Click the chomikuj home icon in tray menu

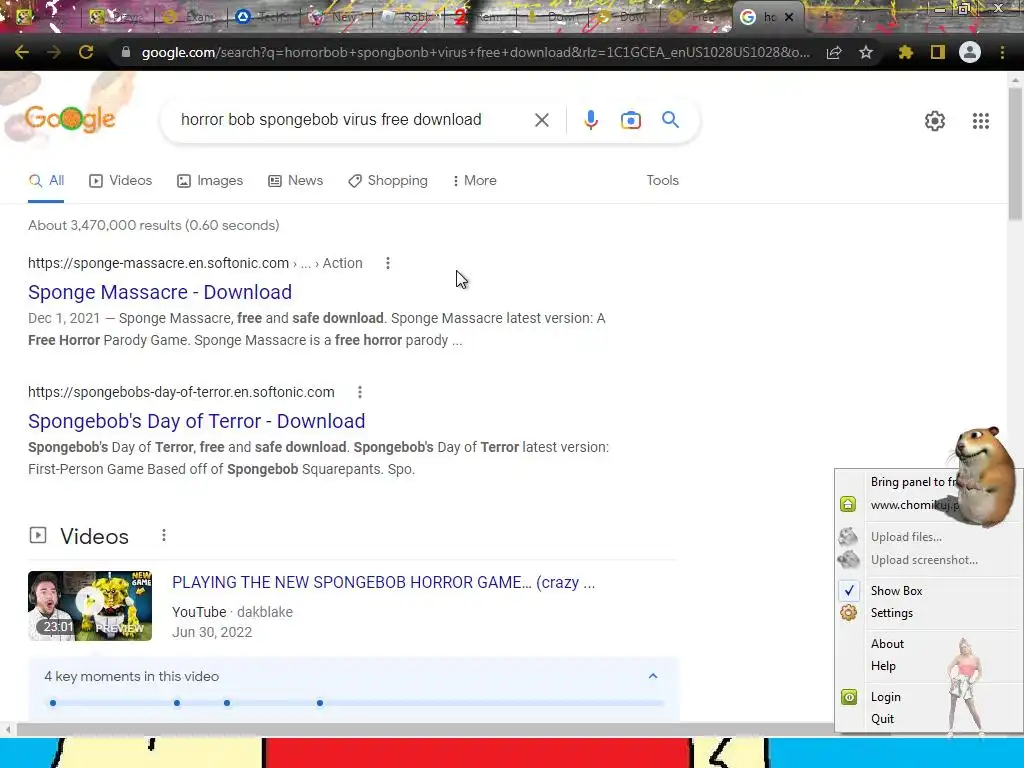(x=848, y=504)
